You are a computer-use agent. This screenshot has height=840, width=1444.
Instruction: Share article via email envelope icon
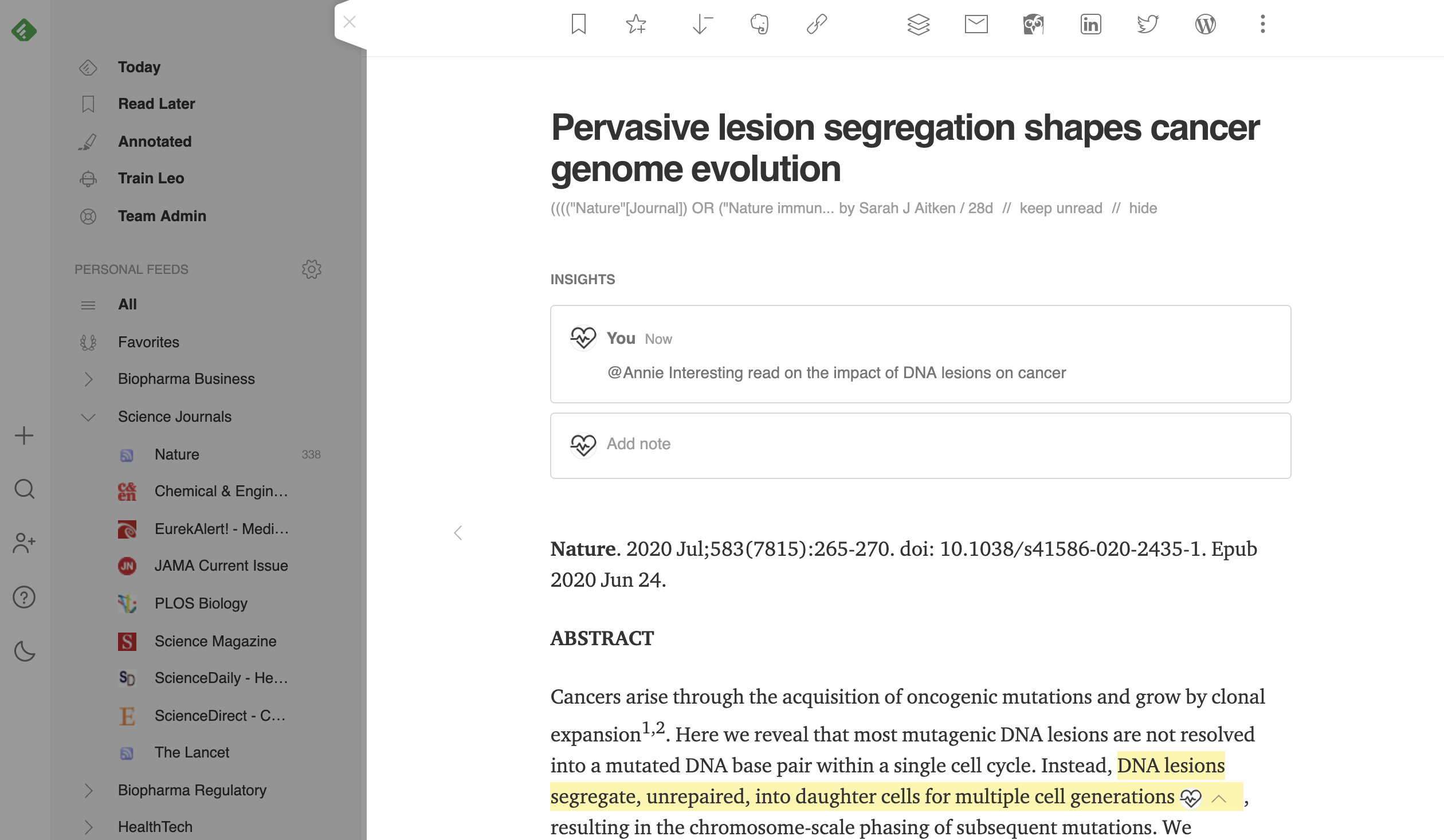pyautogui.click(x=976, y=24)
